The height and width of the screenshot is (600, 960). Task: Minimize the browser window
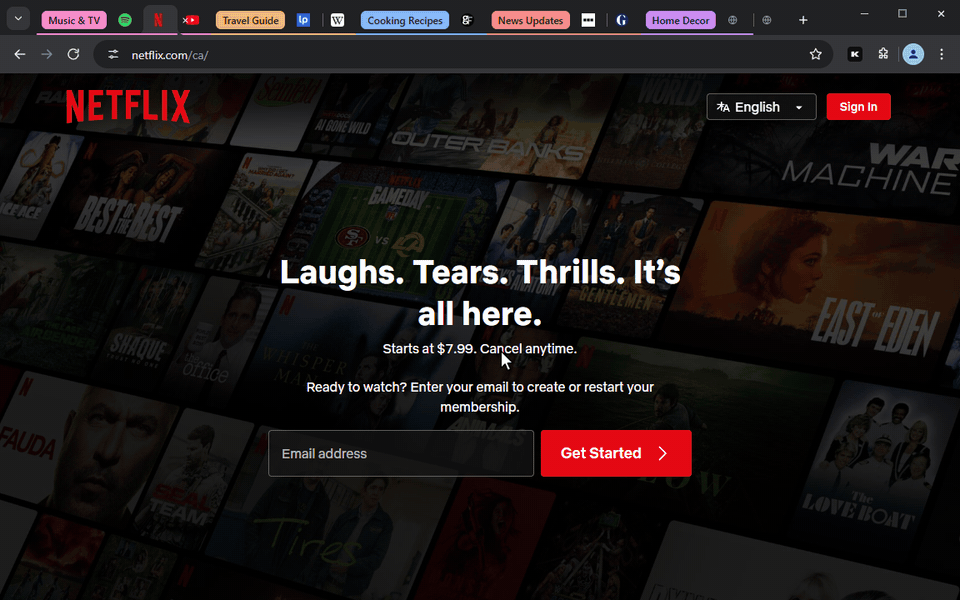click(864, 13)
